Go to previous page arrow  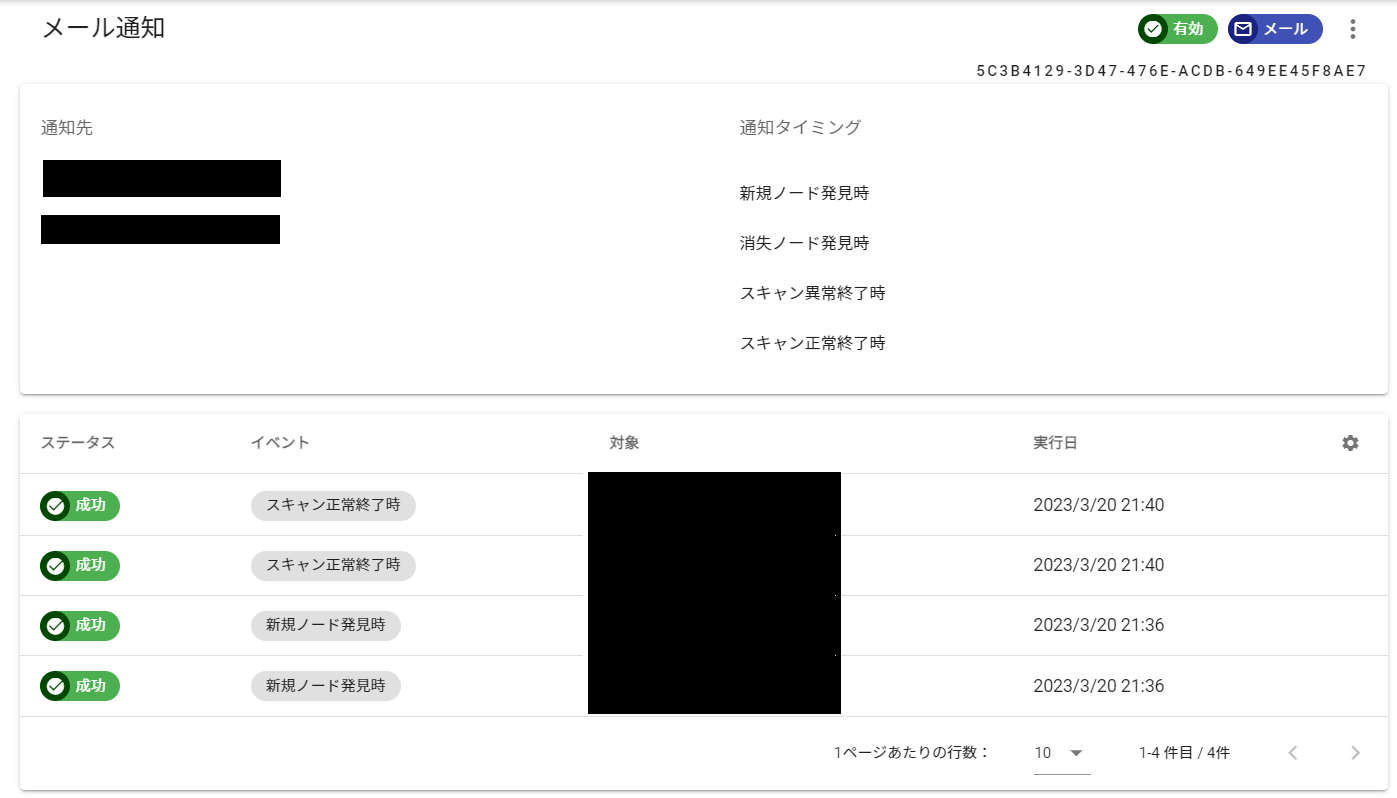pyautogui.click(x=1293, y=753)
